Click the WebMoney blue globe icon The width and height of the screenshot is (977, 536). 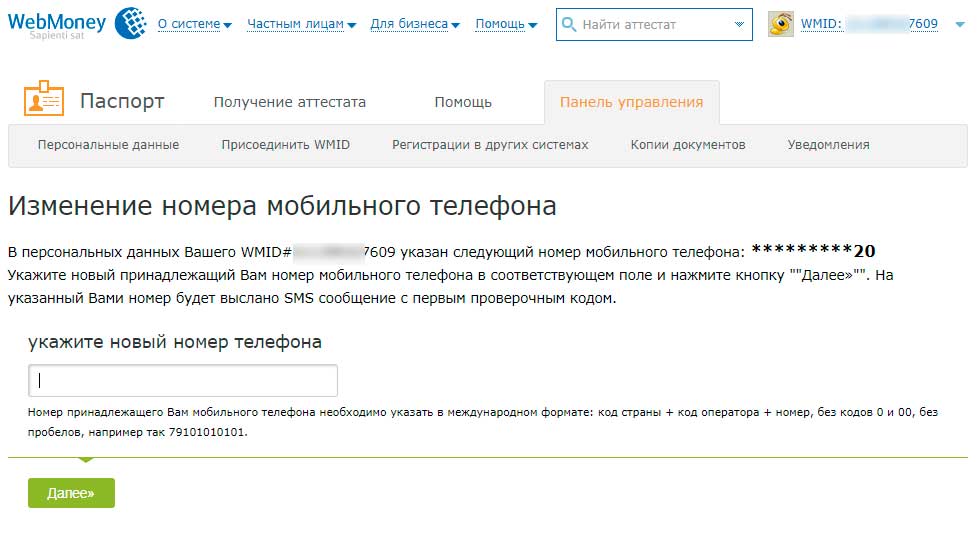(x=131, y=24)
